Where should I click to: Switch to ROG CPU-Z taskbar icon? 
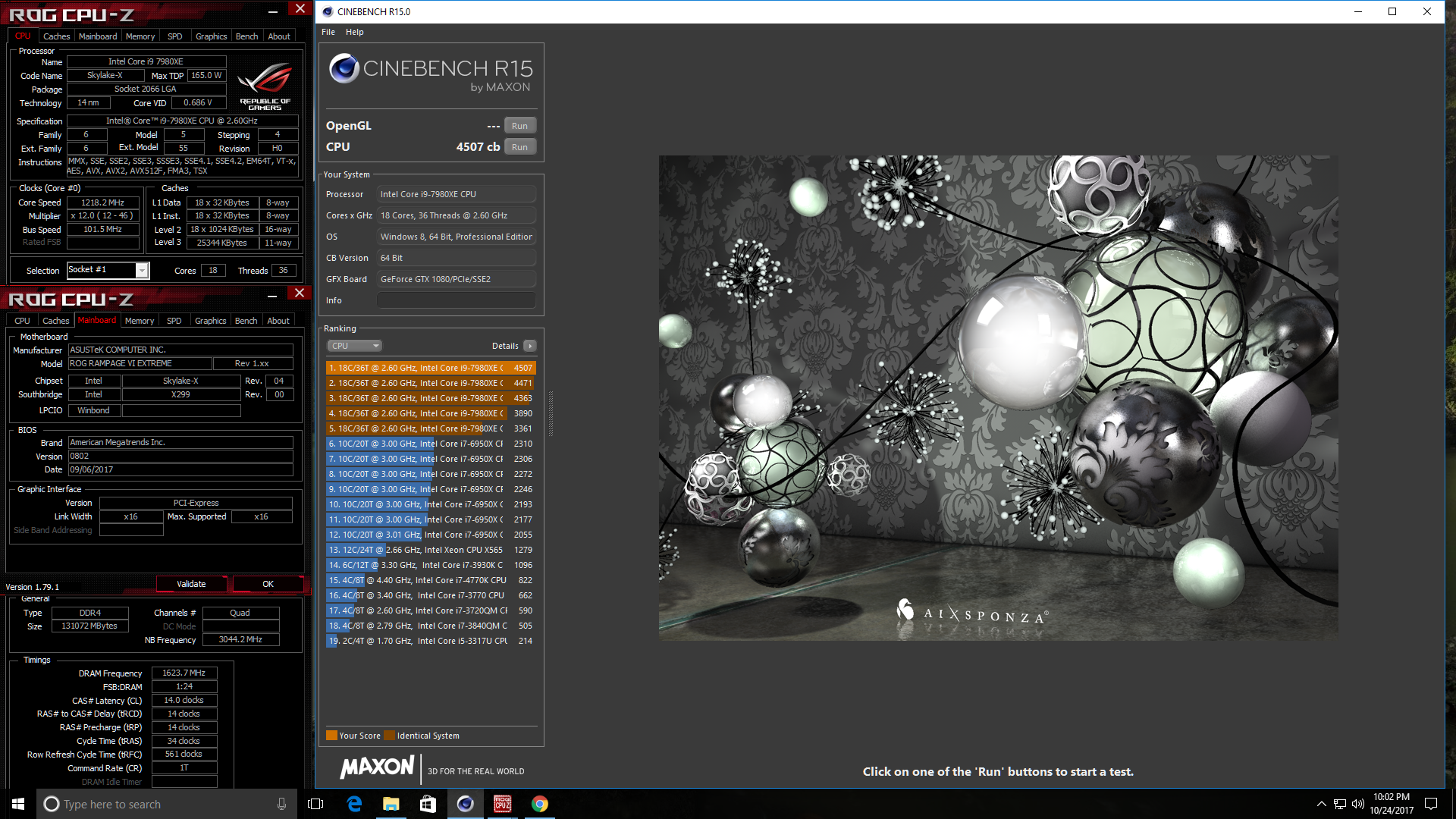pos(502,804)
